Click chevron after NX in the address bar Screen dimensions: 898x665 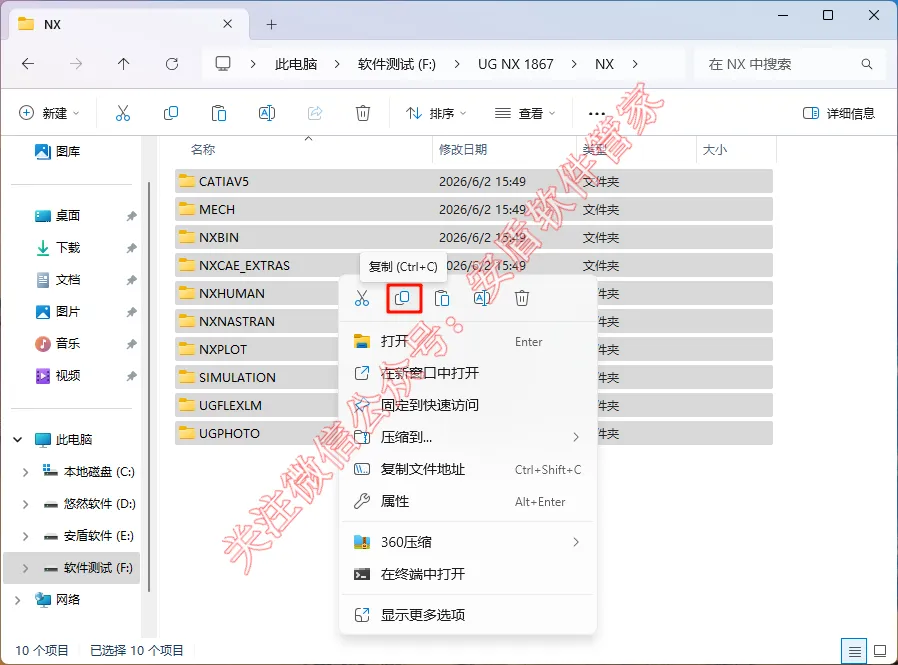(635, 64)
